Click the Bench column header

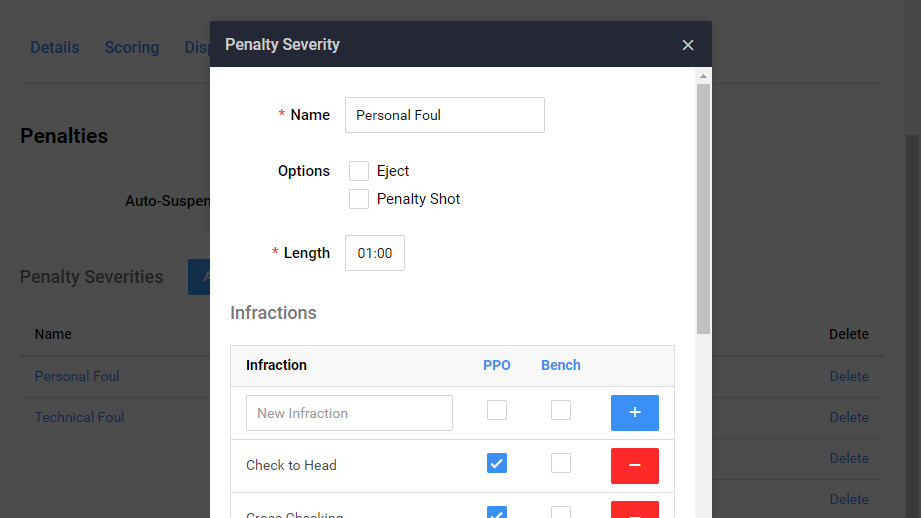pyautogui.click(x=561, y=365)
